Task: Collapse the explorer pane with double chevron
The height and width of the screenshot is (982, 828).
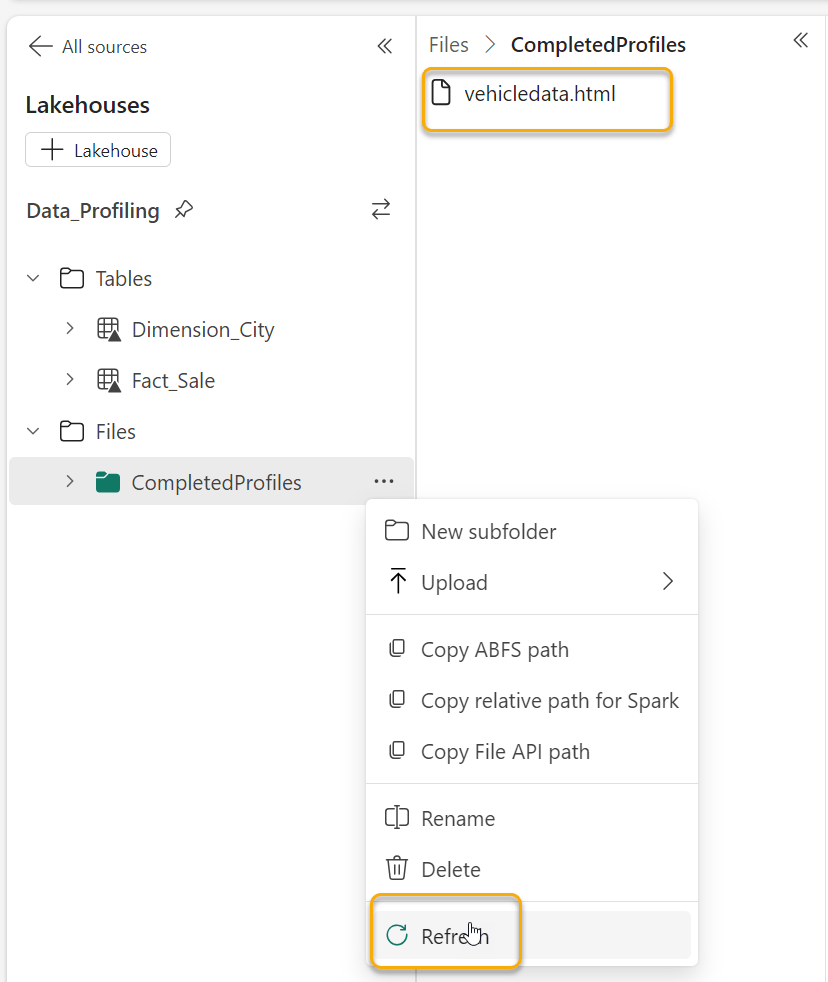Action: click(385, 46)
